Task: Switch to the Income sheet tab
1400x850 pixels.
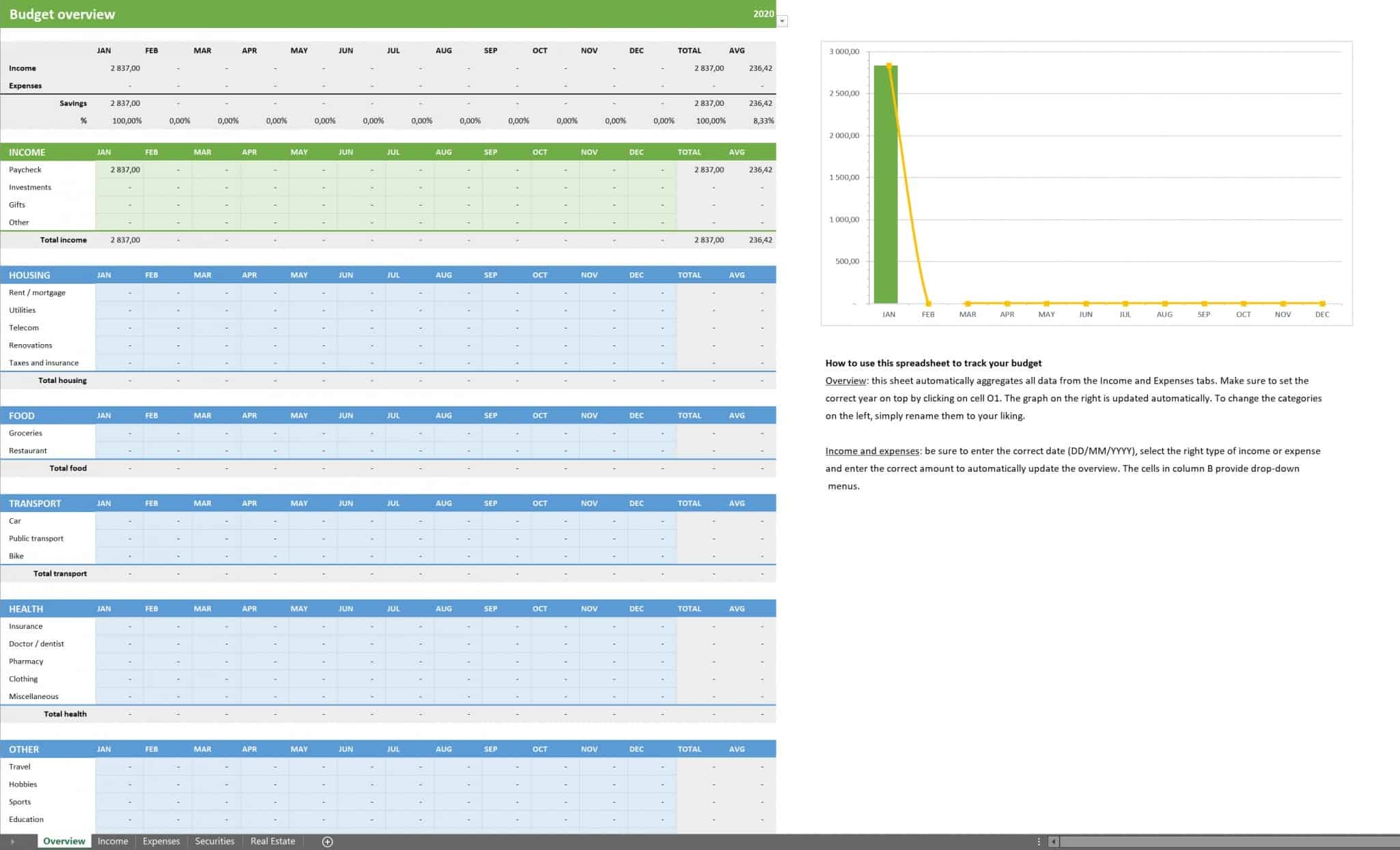Action: (x=113, y=841)
